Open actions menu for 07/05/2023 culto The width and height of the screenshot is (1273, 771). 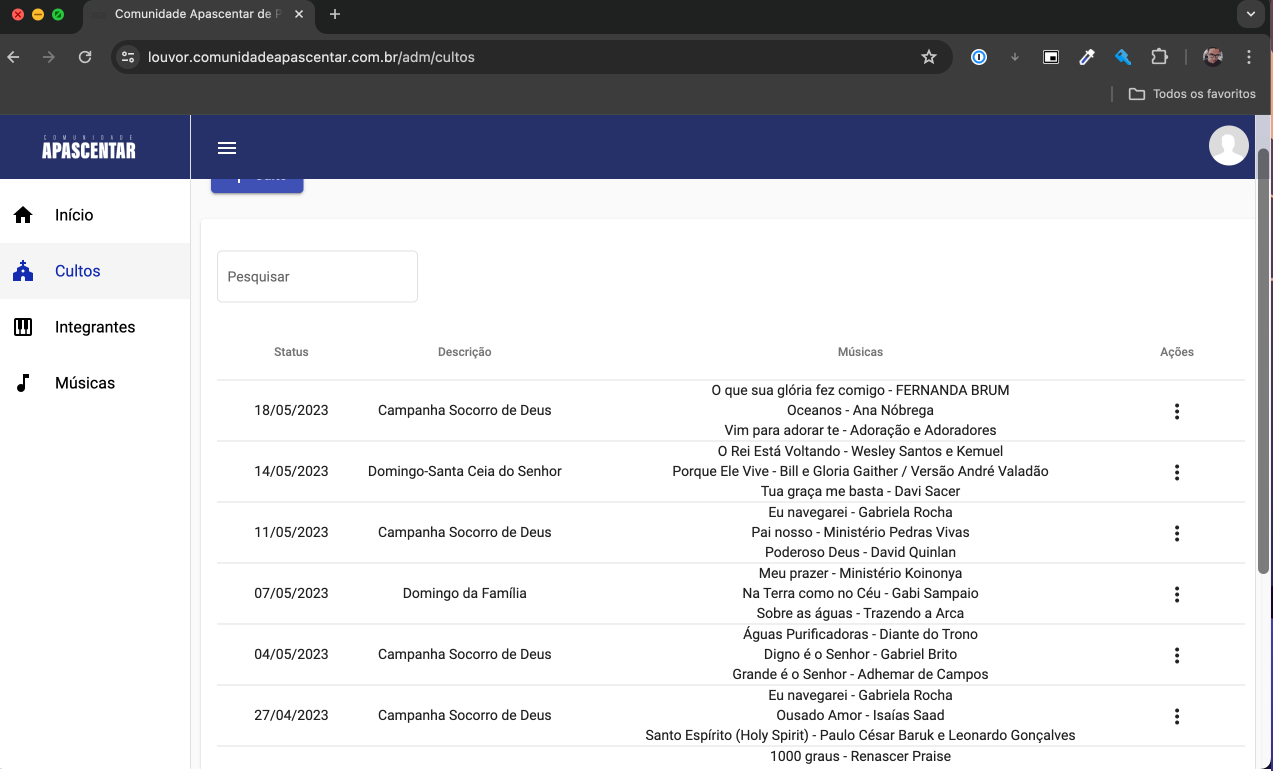1177,594
